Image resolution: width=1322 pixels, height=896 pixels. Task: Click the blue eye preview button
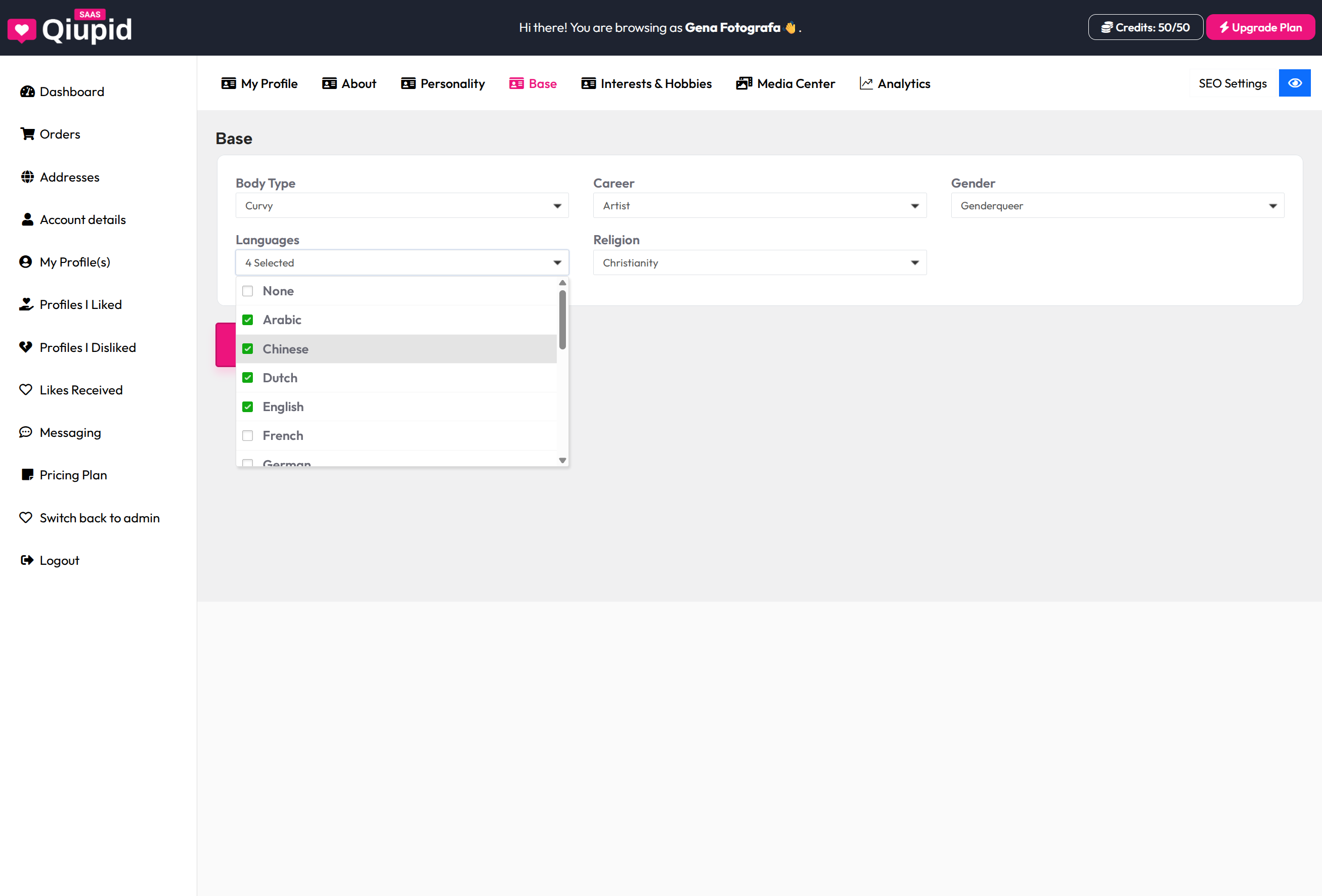click(x=1294, y=83)
